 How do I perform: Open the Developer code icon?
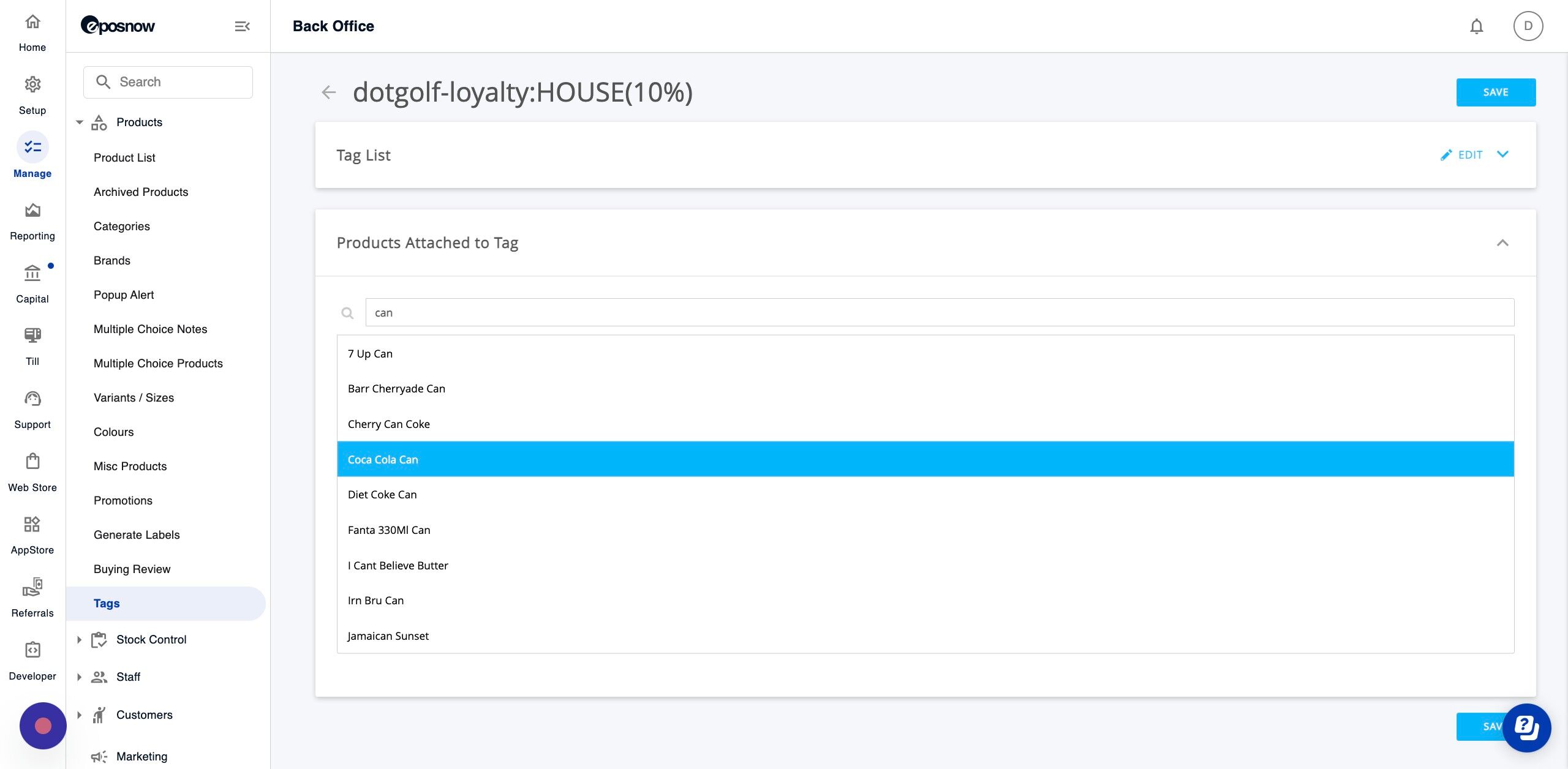tap(32, 650)
